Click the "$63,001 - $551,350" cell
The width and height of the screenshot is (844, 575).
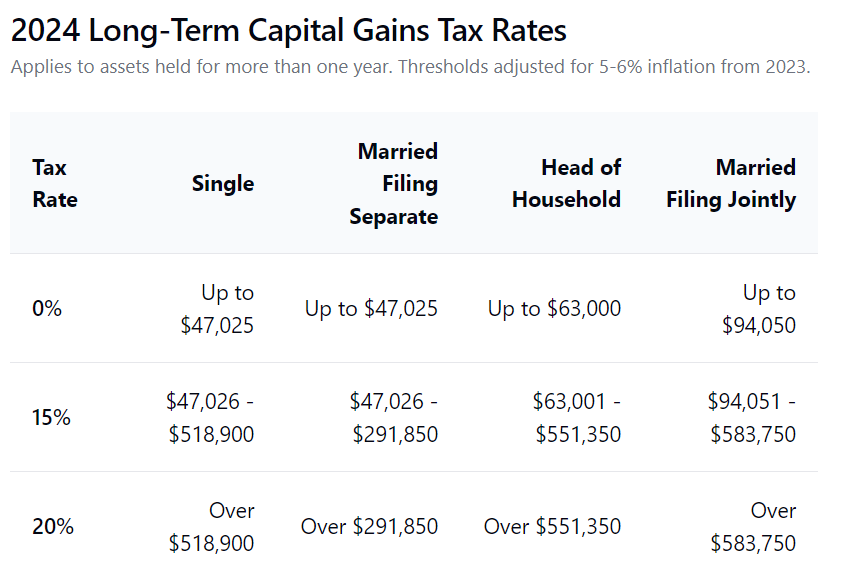click(x=577, y=418)
